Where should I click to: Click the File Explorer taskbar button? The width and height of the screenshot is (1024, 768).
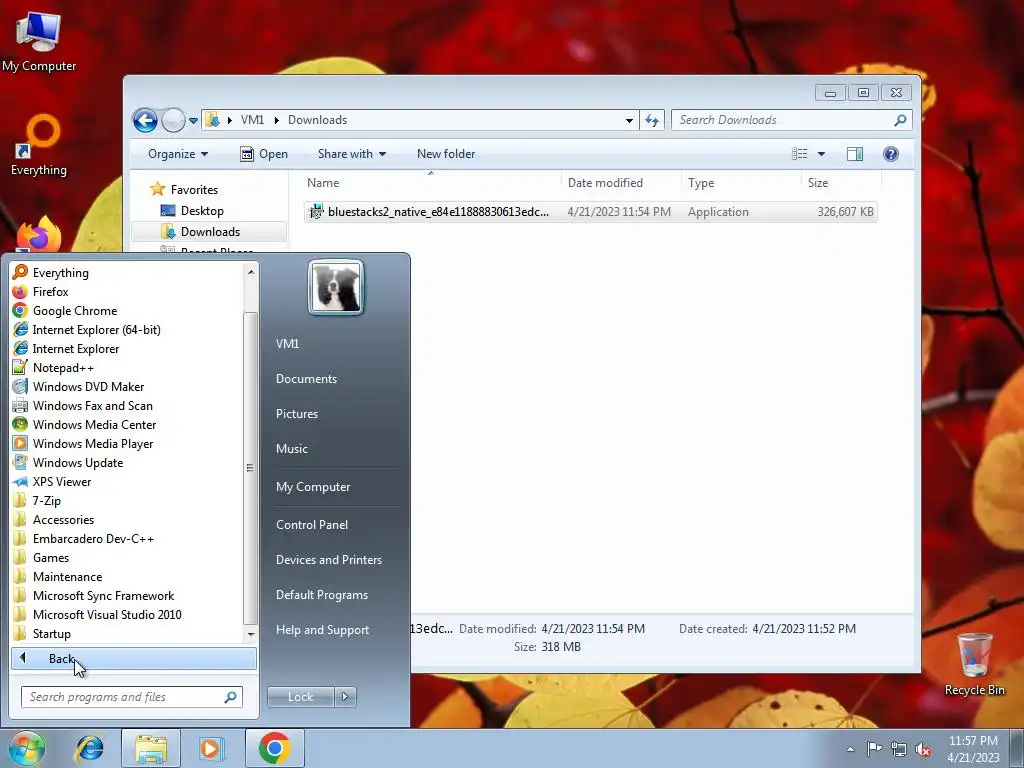[x=151, y=748]
